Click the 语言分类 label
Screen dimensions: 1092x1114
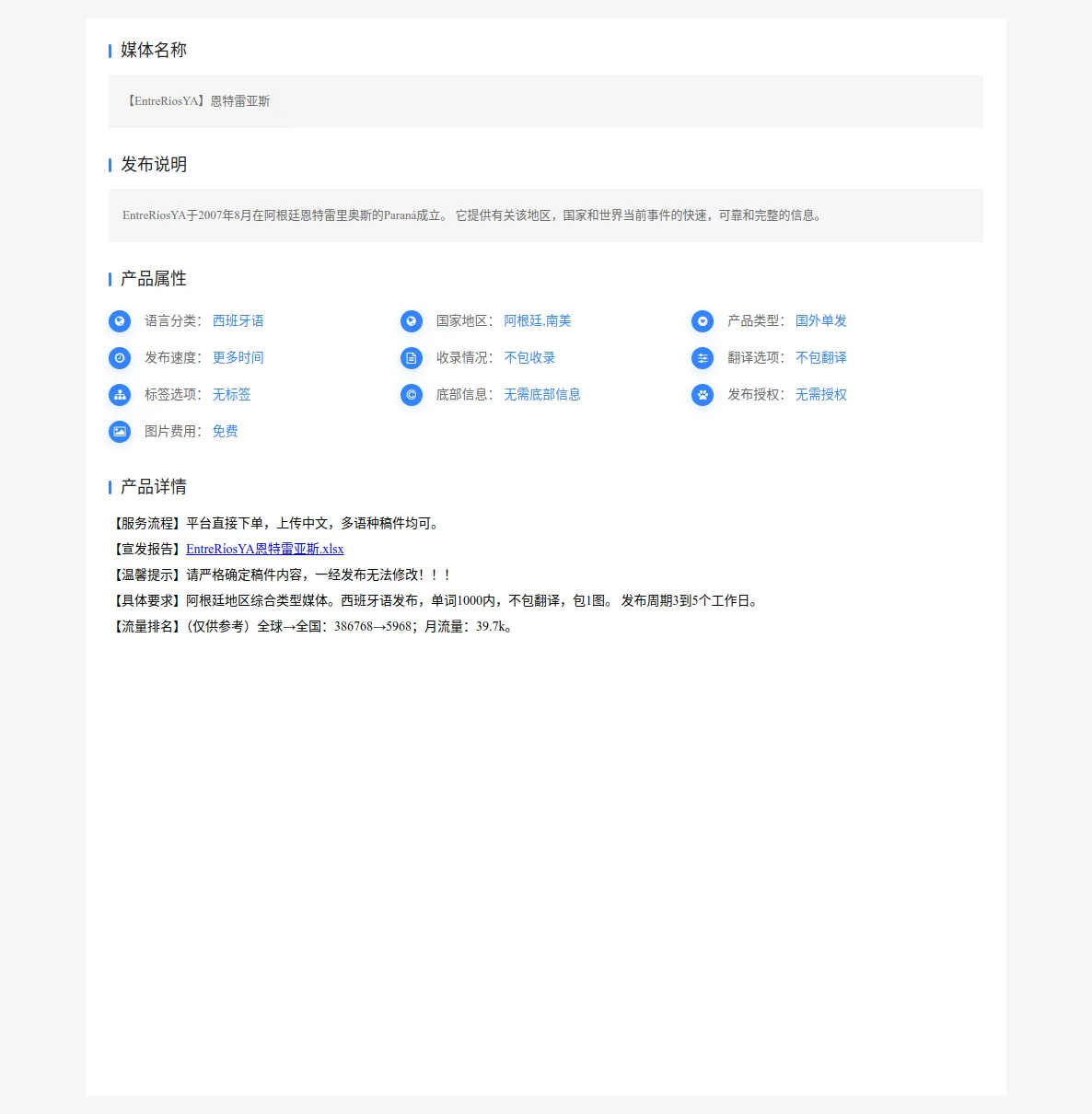pos(173,321)
